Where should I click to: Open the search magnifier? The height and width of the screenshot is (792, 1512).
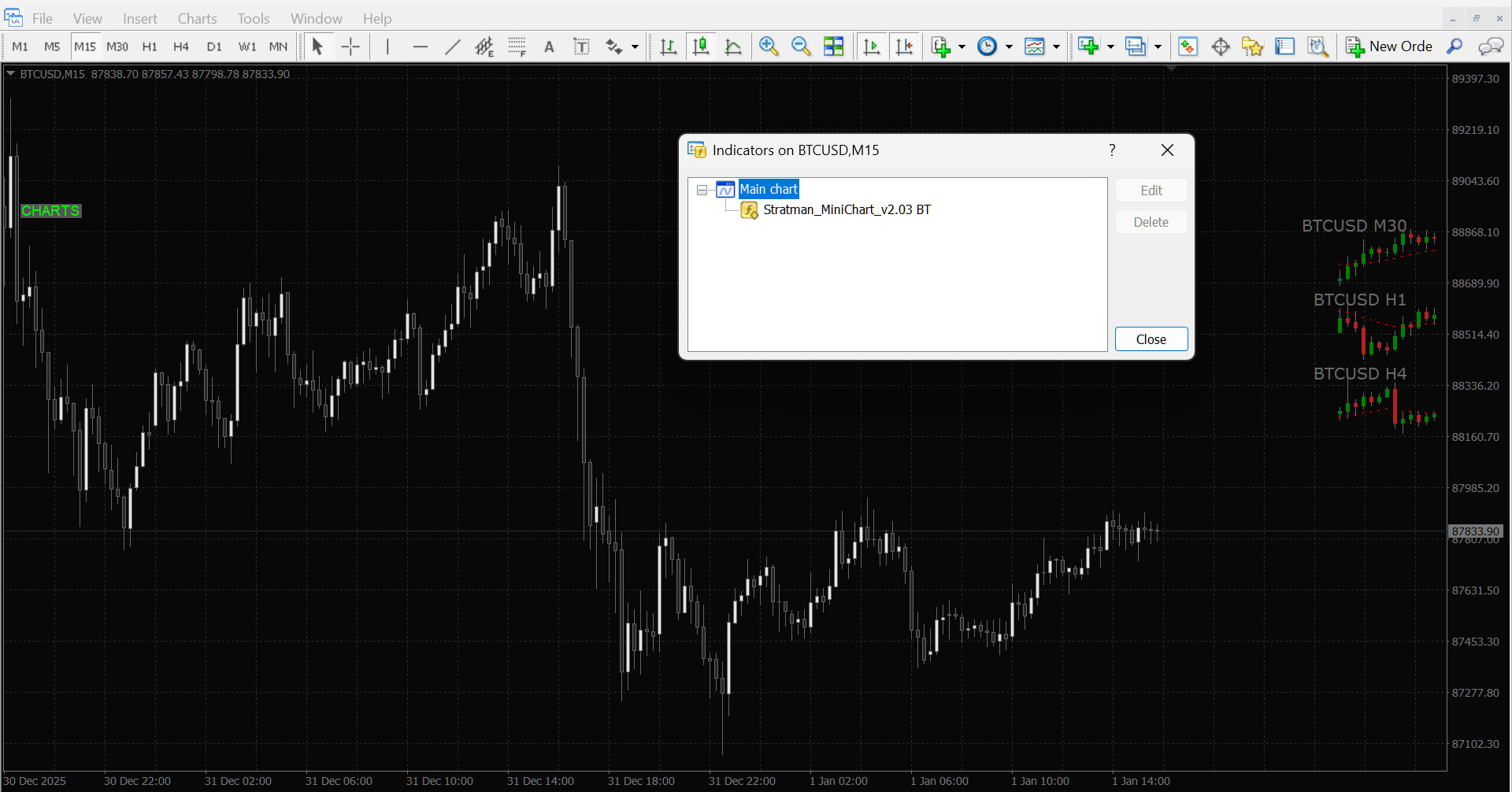(x=1455, y=46)
